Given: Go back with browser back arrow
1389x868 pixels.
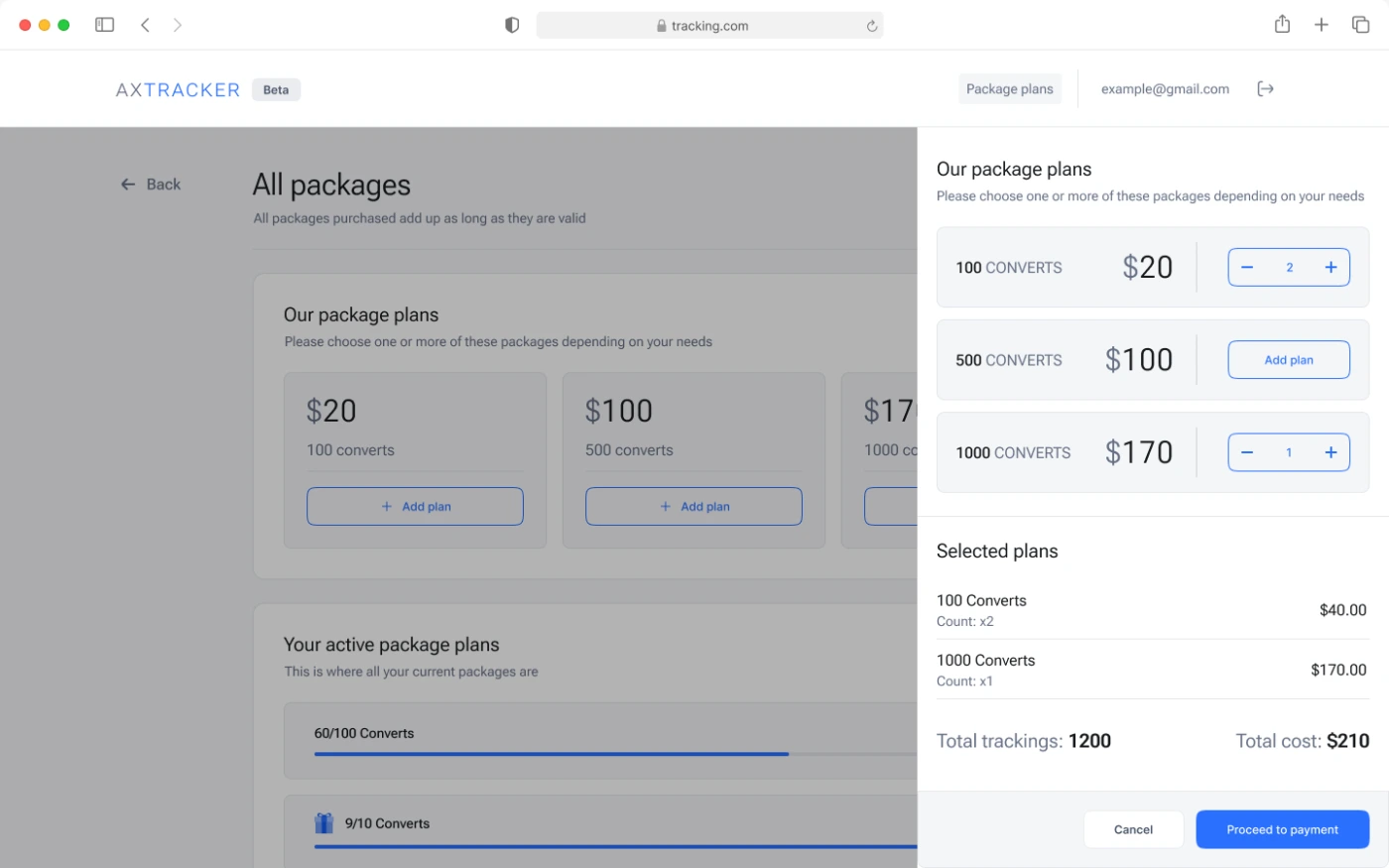Looking at the screenshot, I should click(x=145, y=25).
